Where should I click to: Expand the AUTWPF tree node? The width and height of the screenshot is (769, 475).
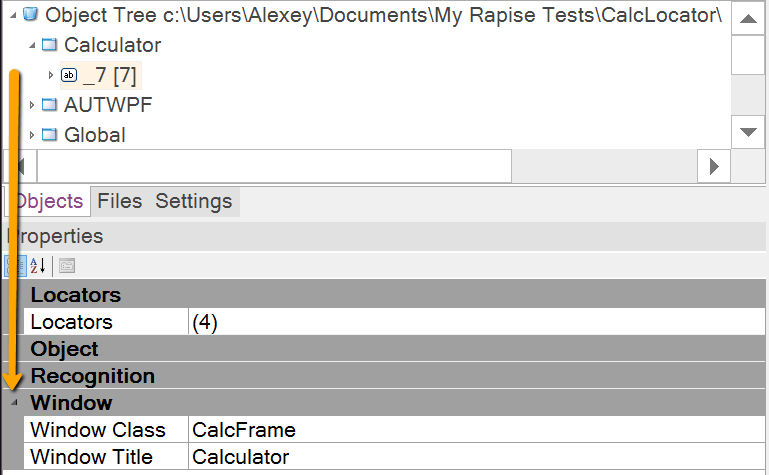(33, 105)
